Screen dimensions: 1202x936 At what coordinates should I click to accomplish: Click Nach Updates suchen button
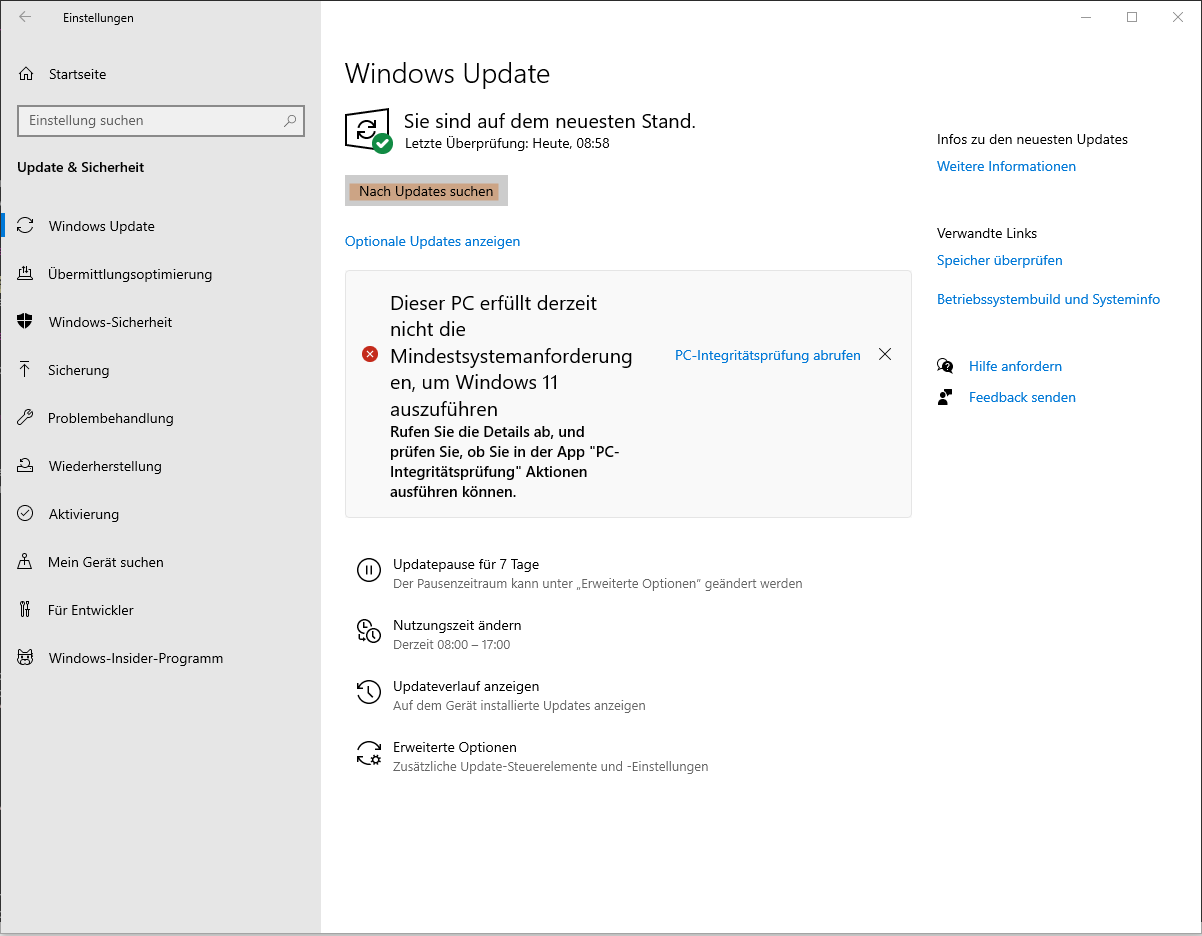coord(426,191)
